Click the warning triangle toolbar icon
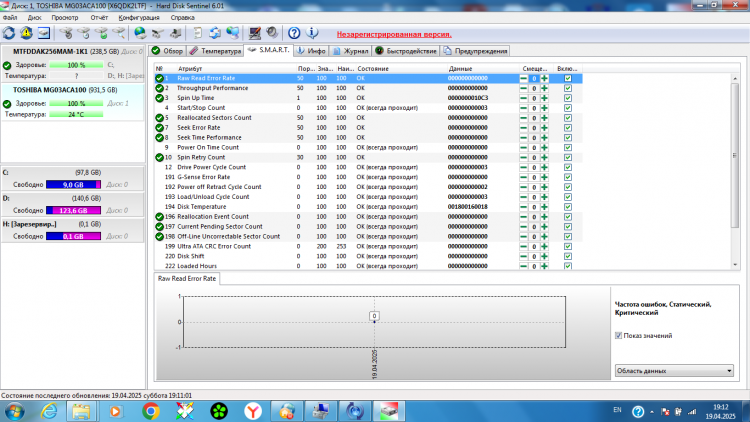Viewport: 750px width, 422px height. click(26, 33)
